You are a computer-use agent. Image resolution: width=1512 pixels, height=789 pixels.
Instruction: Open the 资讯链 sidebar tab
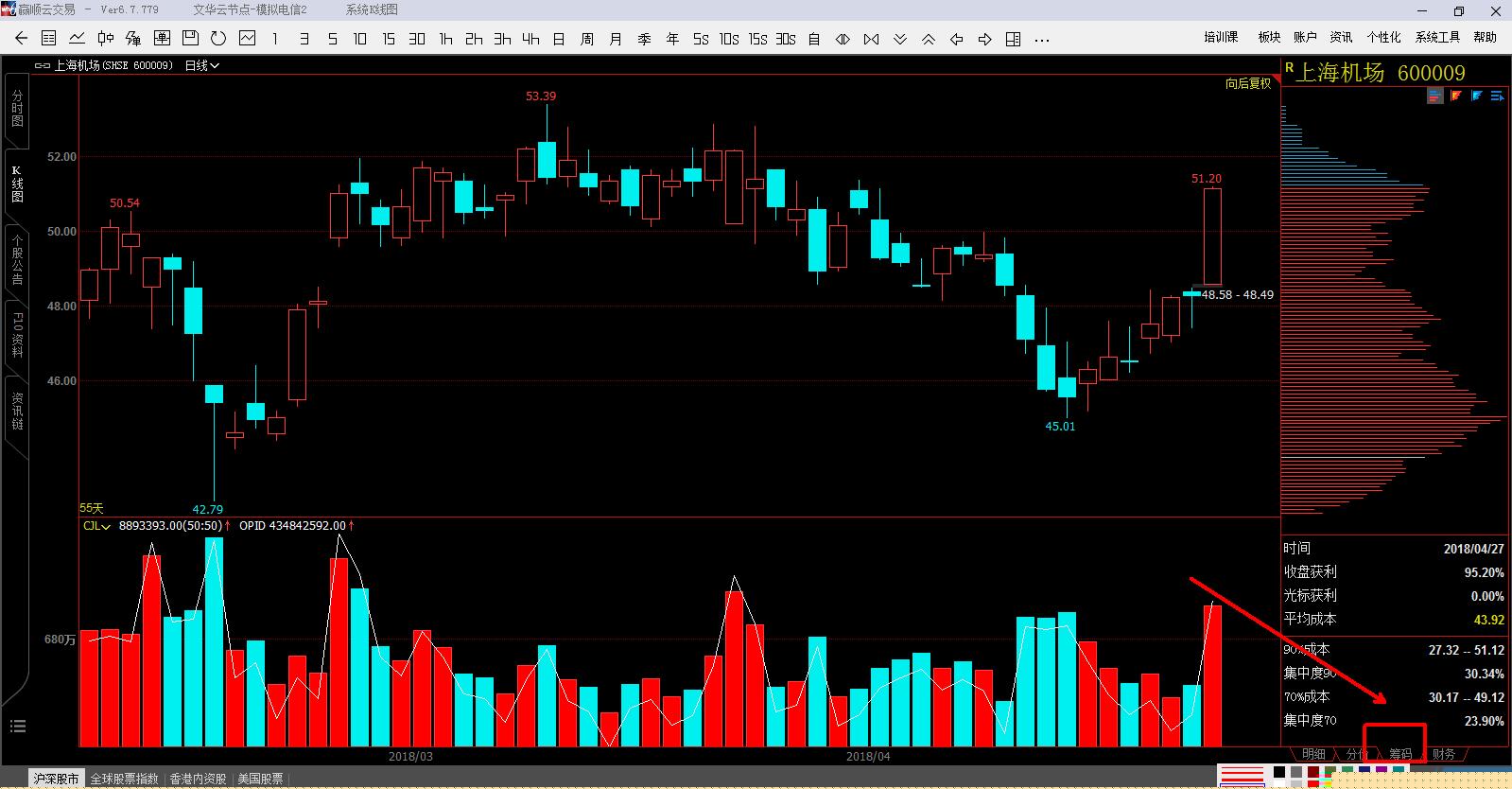17,412
